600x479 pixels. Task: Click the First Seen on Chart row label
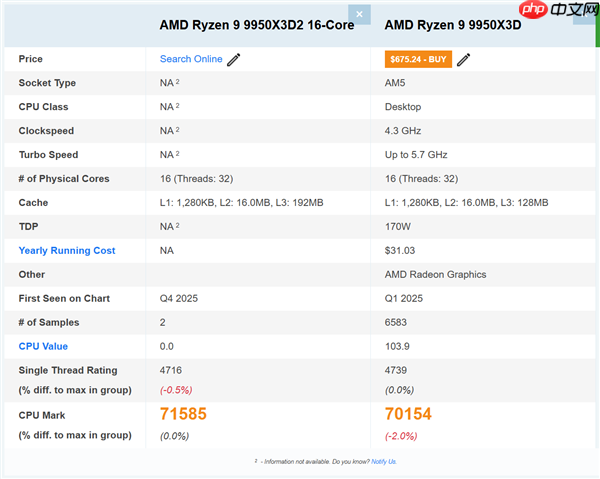point(64,298)
